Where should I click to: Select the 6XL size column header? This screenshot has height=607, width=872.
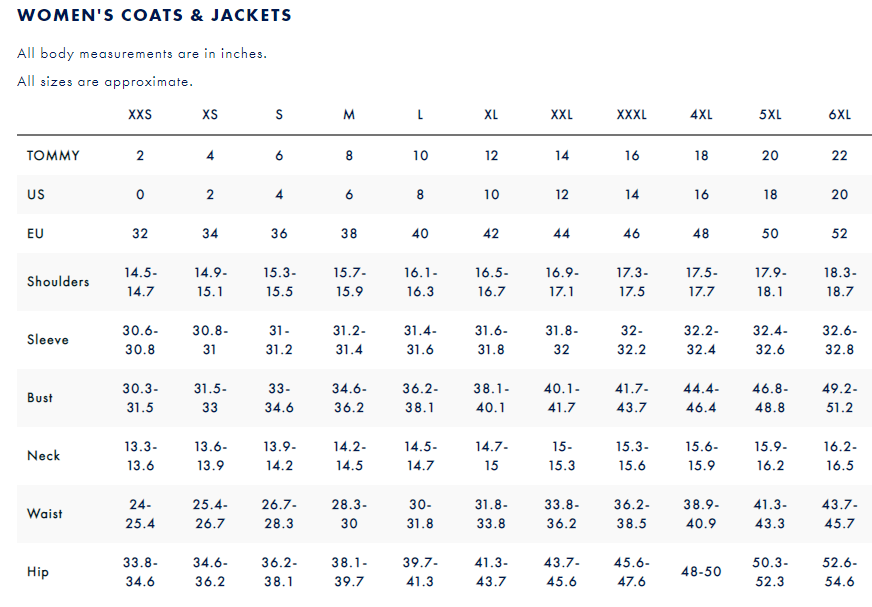click(x=839, y=115)
